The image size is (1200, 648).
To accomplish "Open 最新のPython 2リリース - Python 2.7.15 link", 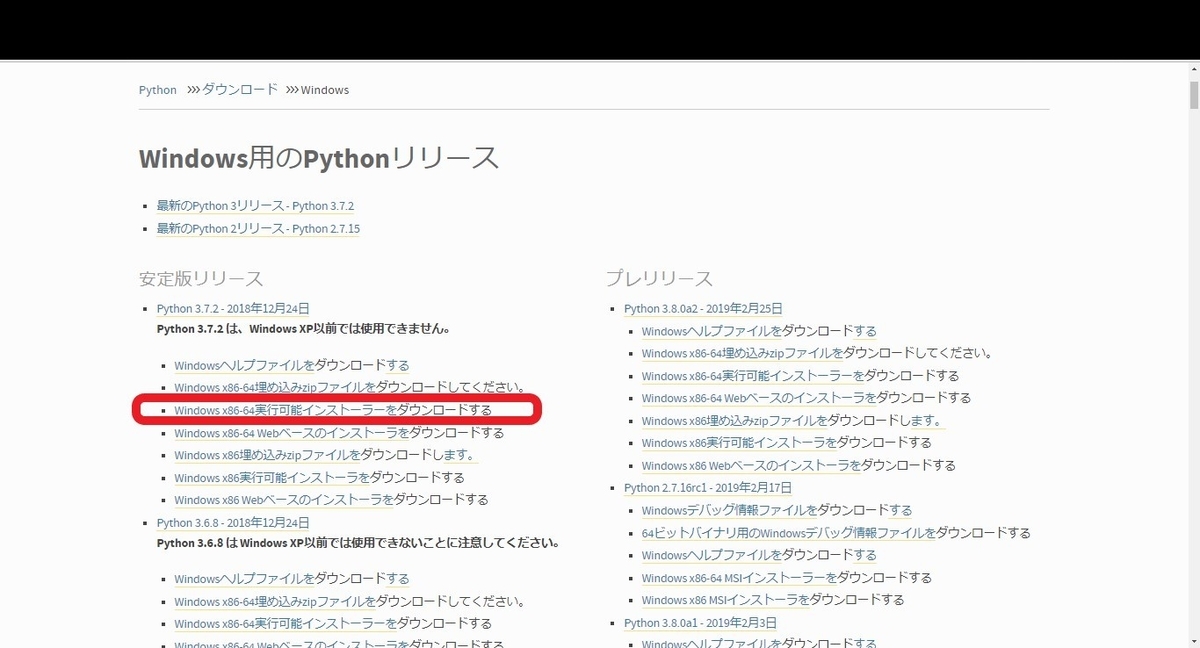I will 258,229.
